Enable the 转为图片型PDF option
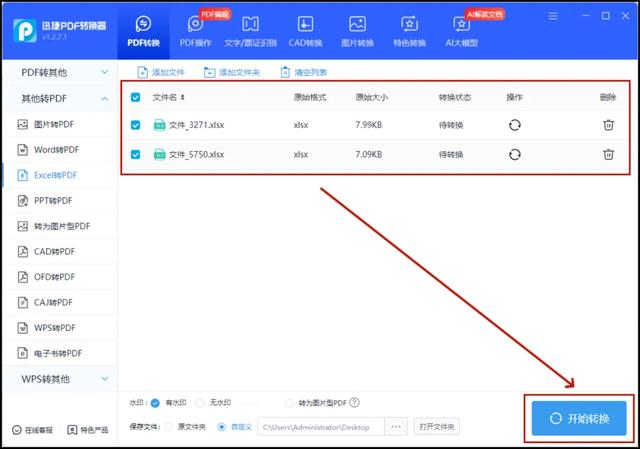This screenshot has width=640, height=449. pyautogui.click(x=289, y=403)
